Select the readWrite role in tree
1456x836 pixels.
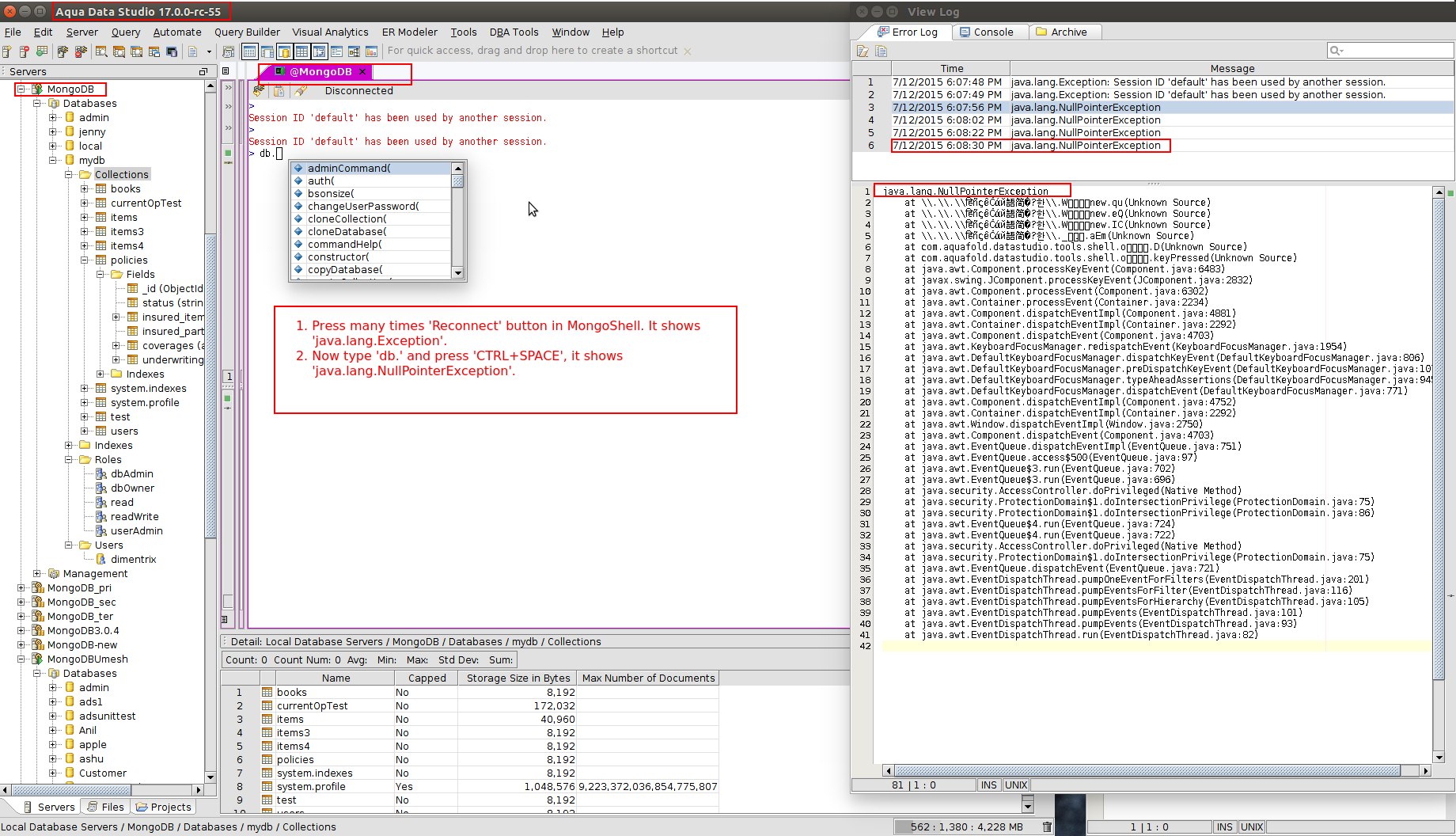pyautogui.click(x=135, y=516)
